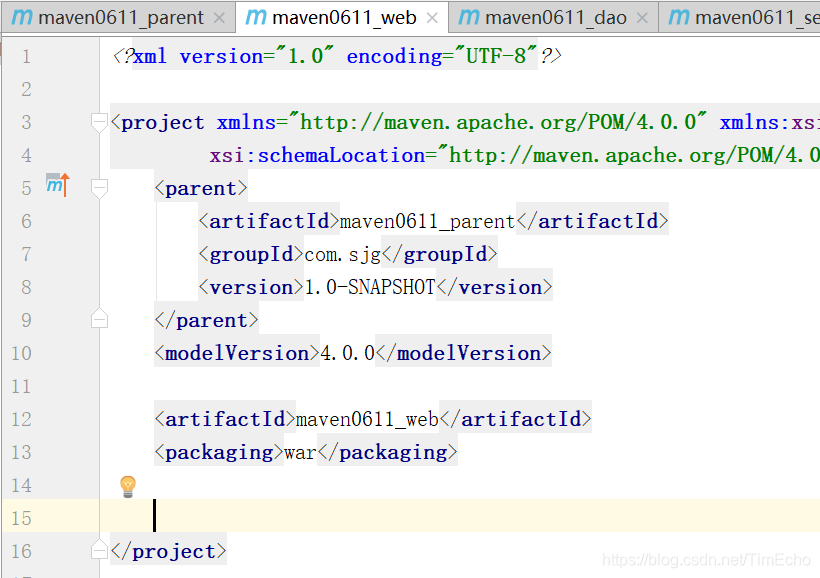The image size is (820, 578).
Task: Click the closing </project> tag
Action: coord(168,551)
